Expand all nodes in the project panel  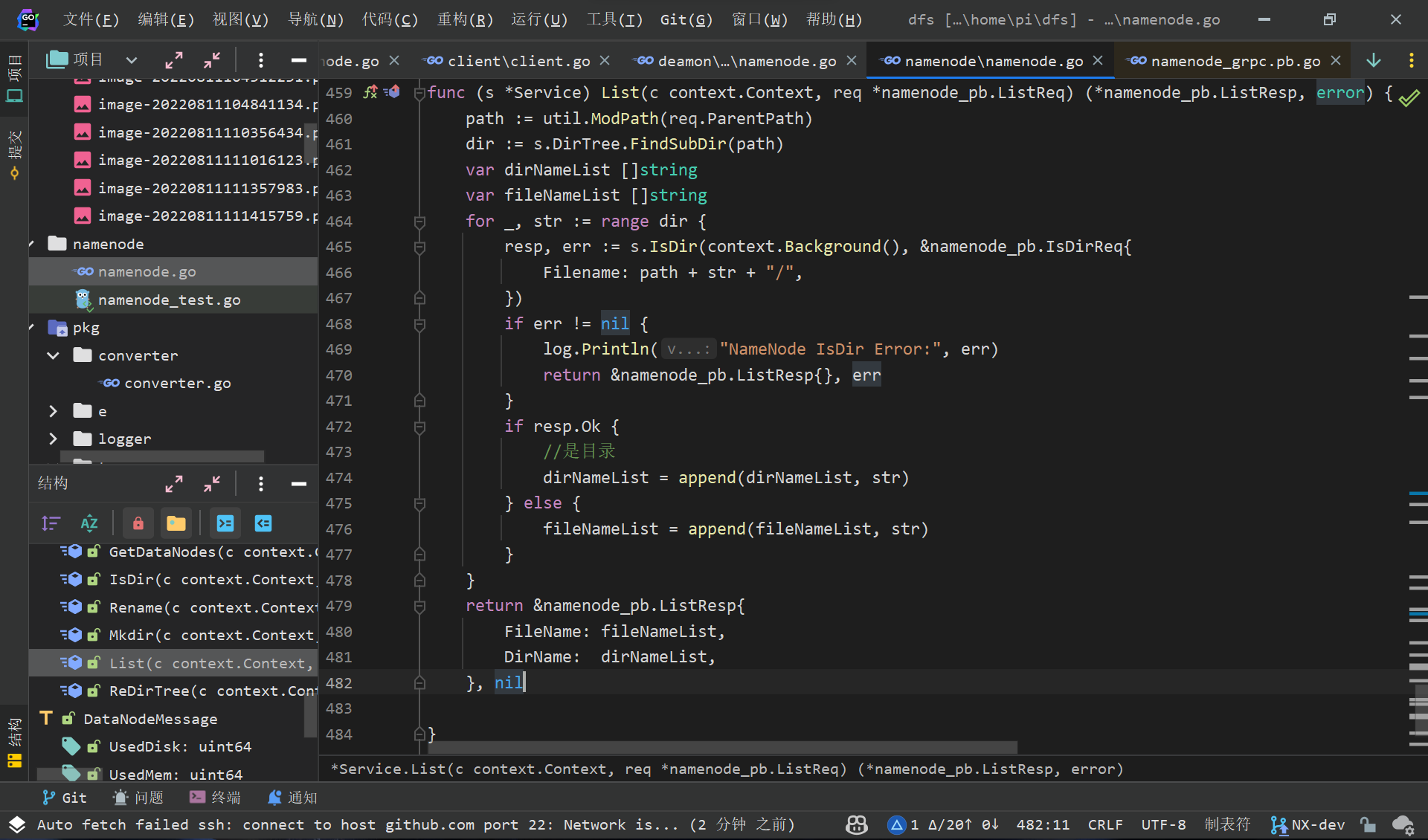pos(174,60)
